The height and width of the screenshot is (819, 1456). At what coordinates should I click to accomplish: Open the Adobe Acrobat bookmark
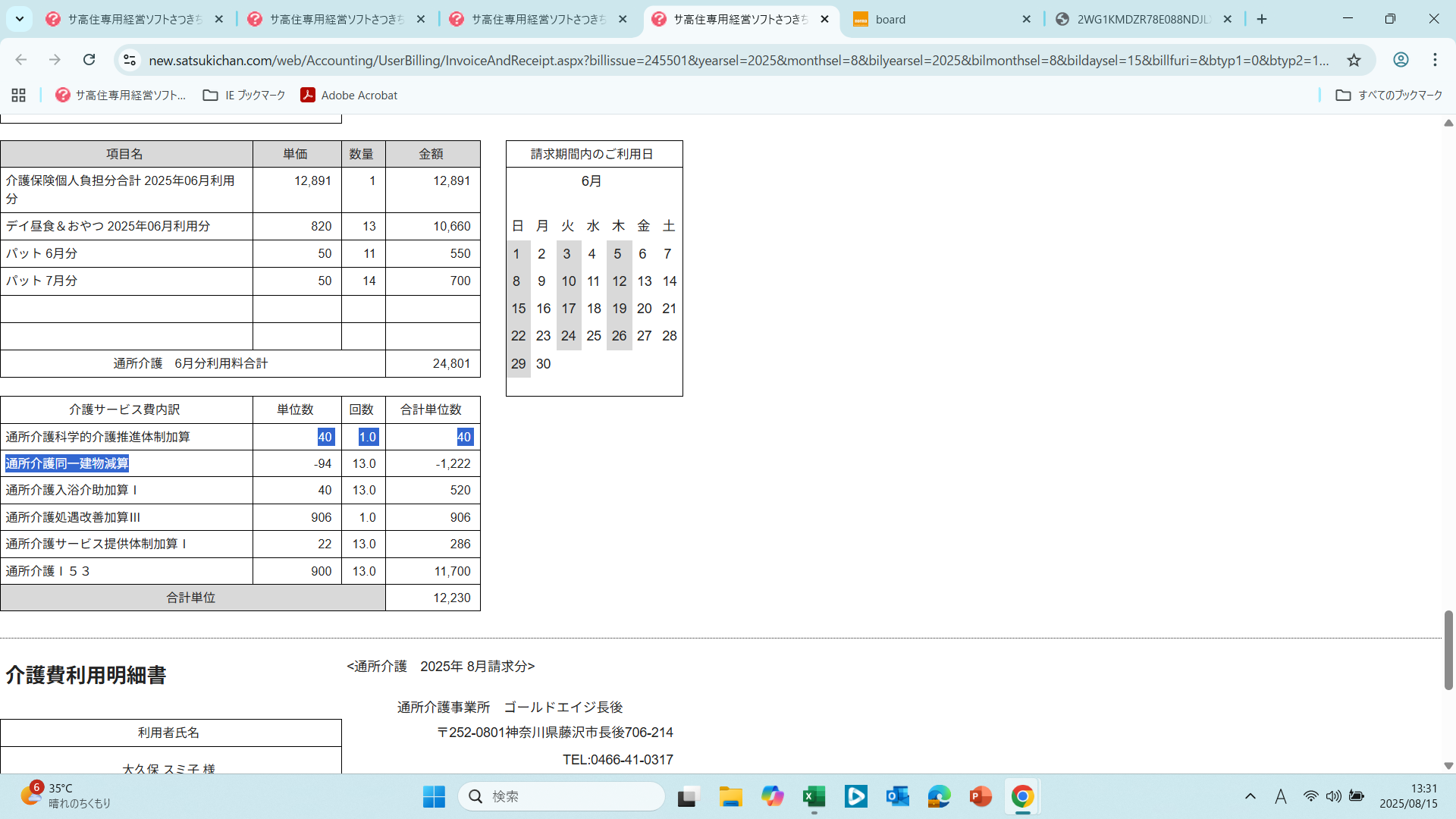point(349,95)
